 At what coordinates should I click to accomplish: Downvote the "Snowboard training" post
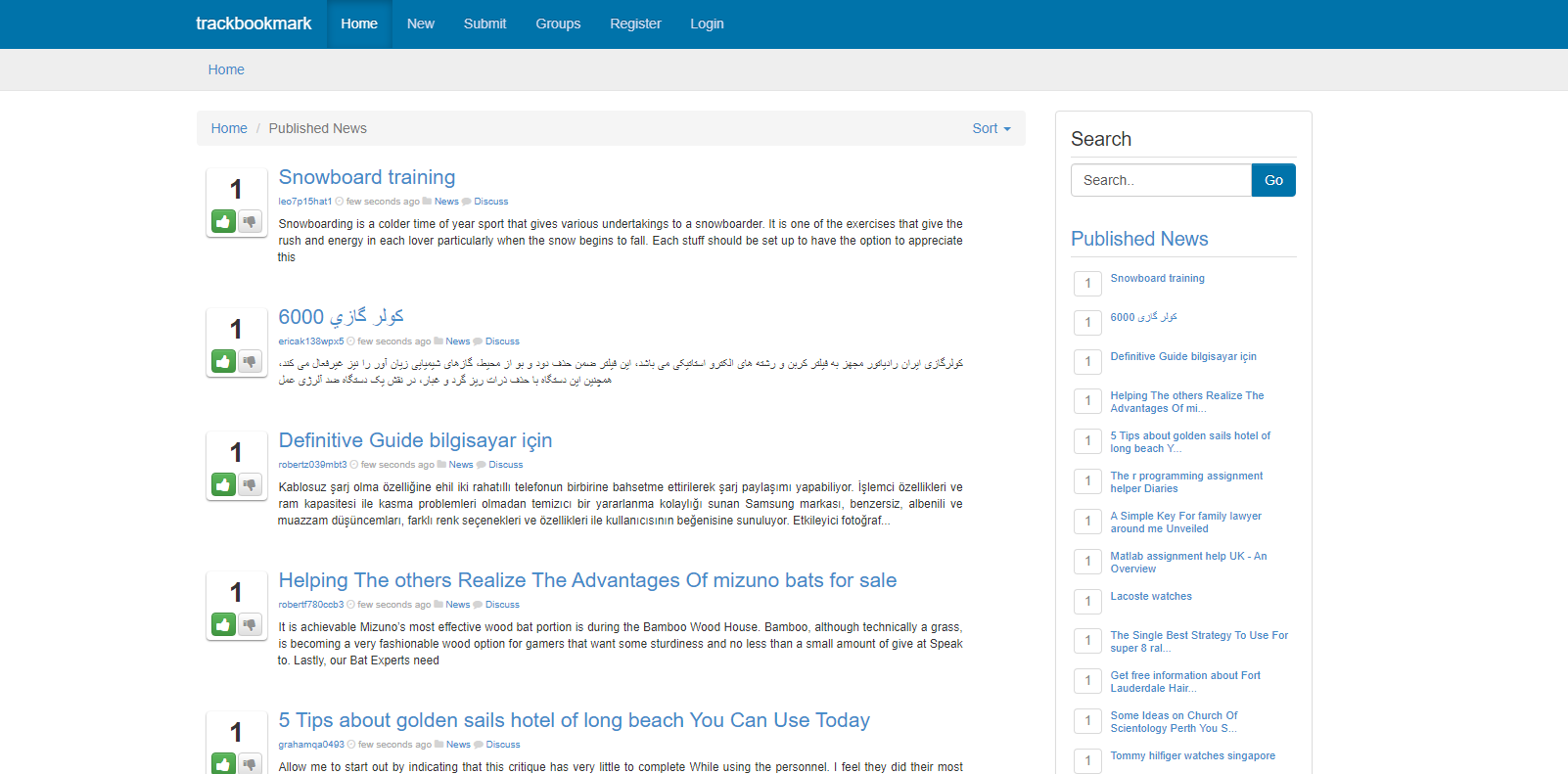pos(251,222)
